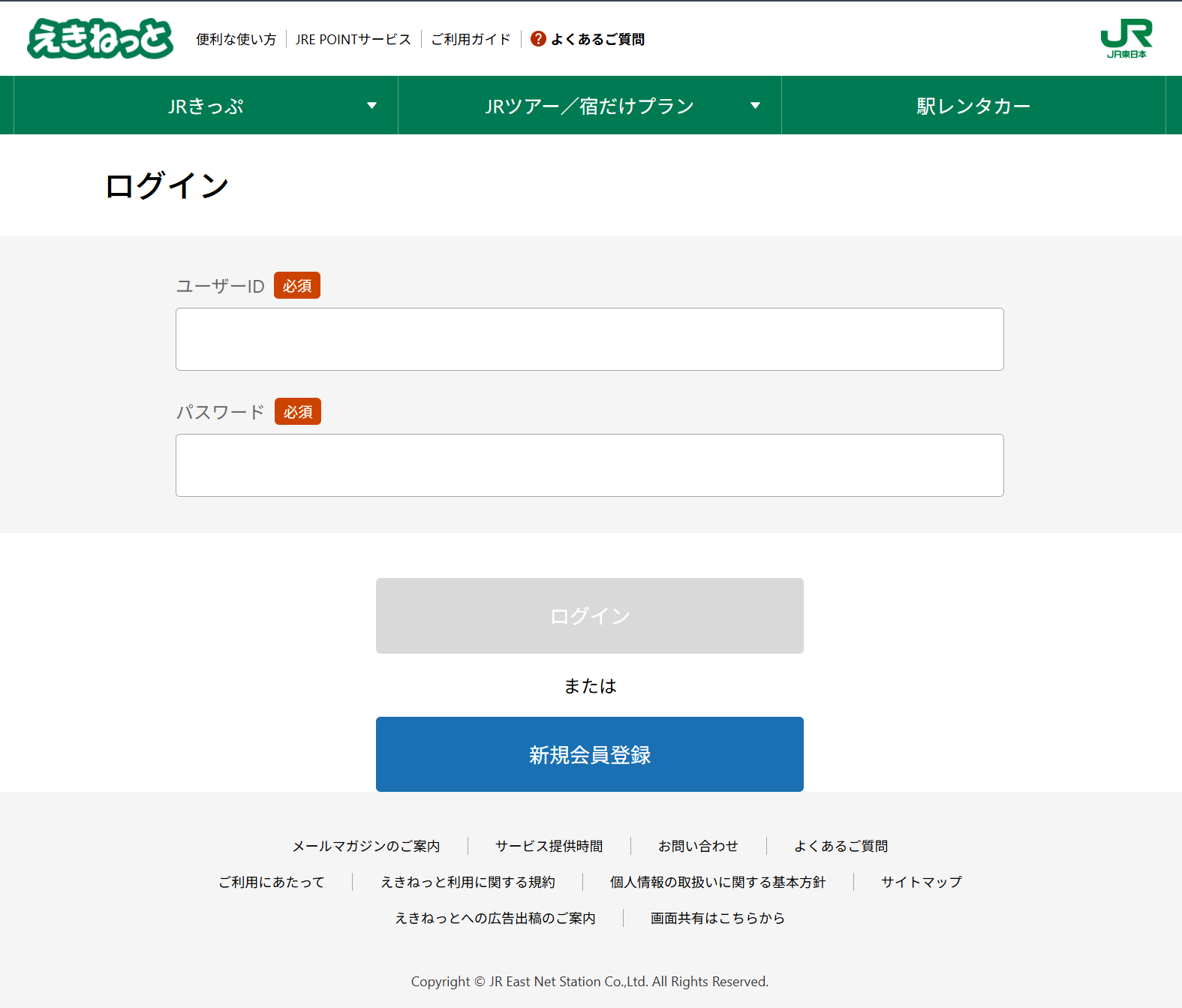
Task: Expand the JRきっぷ dropdown arrow
Action: [x=371, y=106]
